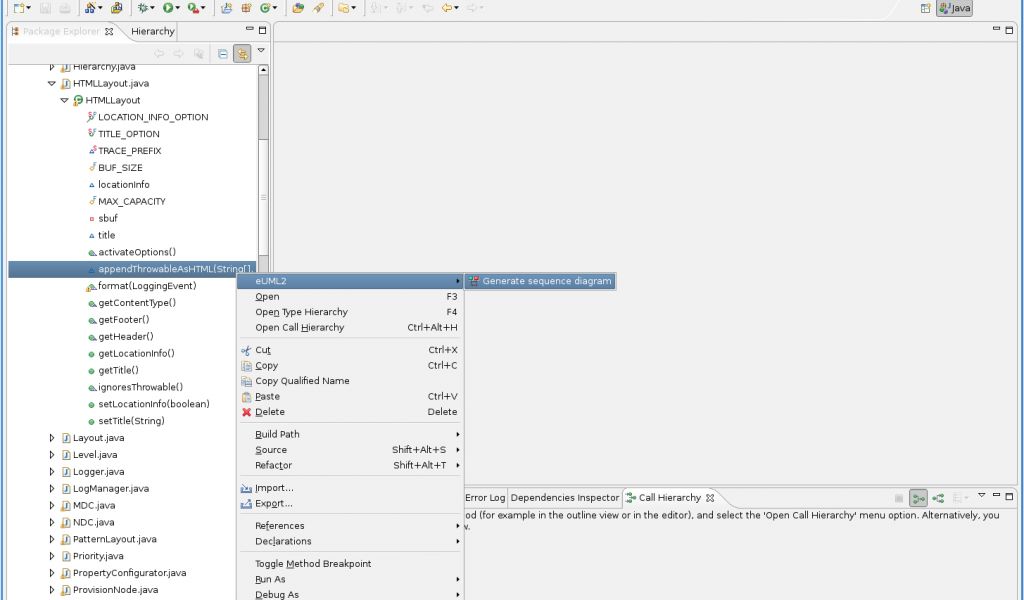The image size is (1024, 600).
Task: Click the New Java Package toolbar icon
Action: (246, 8)
